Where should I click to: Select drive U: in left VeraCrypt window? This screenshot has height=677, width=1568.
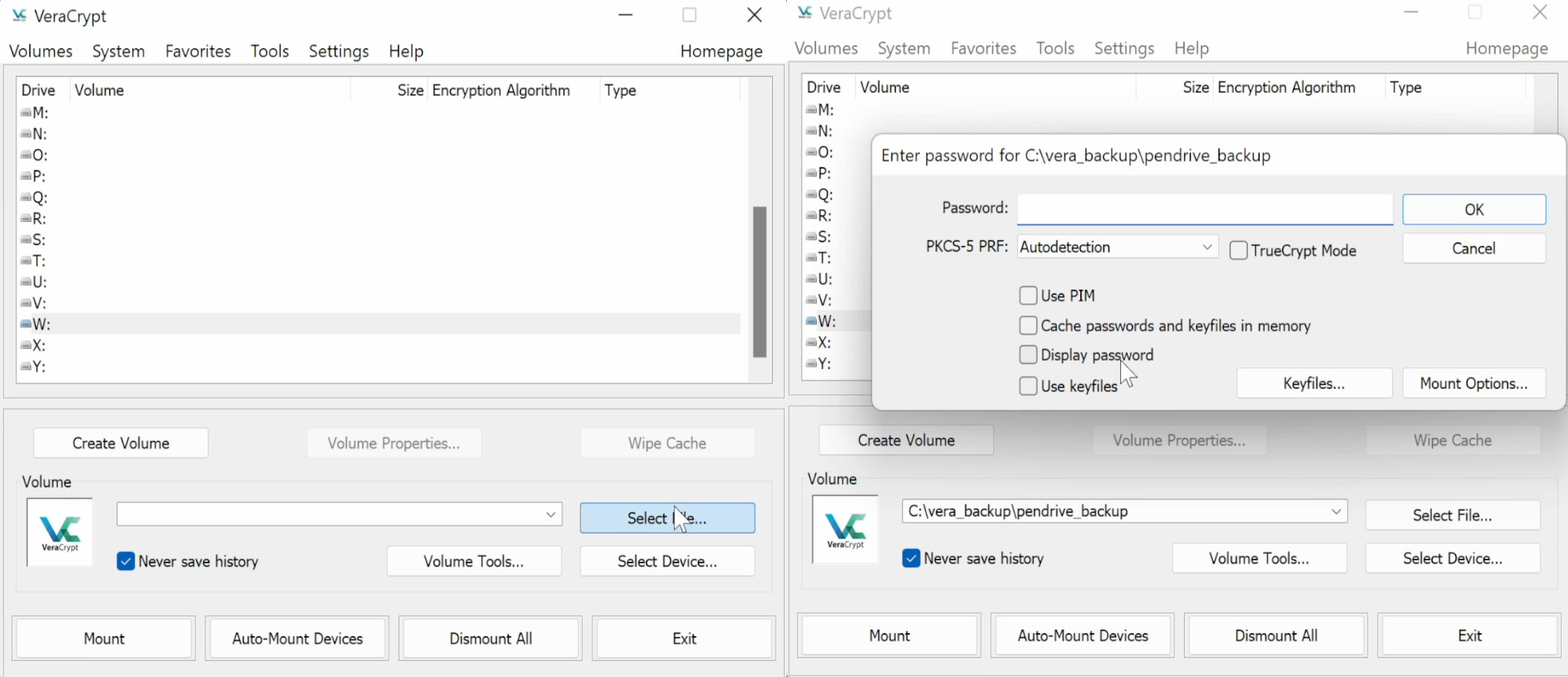pyautogui.click(x=34, y=282)
